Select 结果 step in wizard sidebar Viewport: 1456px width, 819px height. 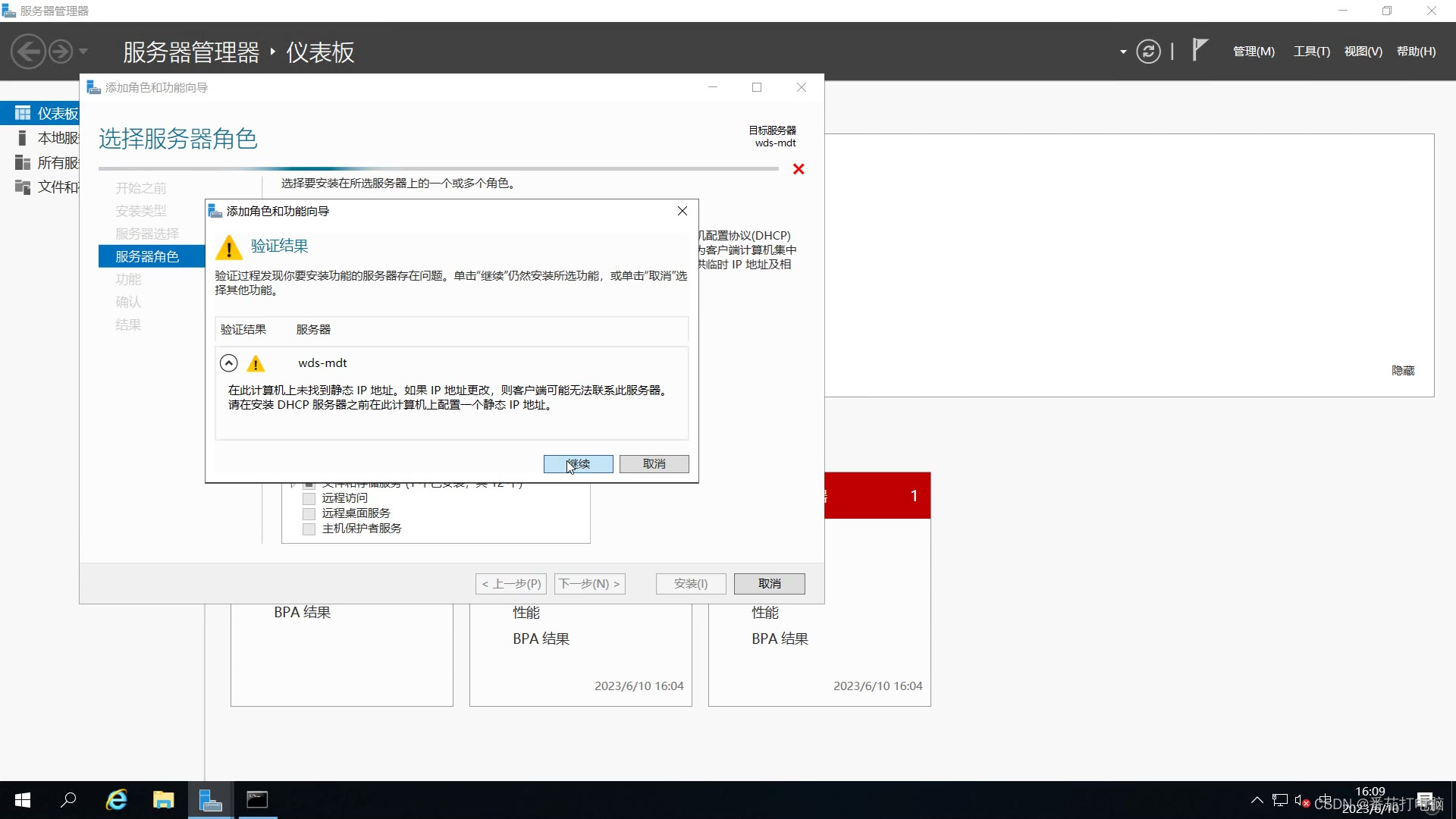(x=128, y=325)
